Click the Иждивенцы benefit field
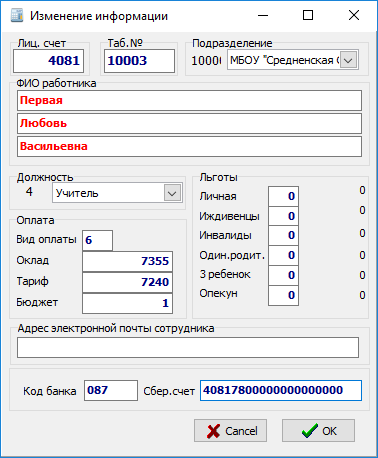Image resolution: width=378 pixels, height=458 pixels. 283,216
